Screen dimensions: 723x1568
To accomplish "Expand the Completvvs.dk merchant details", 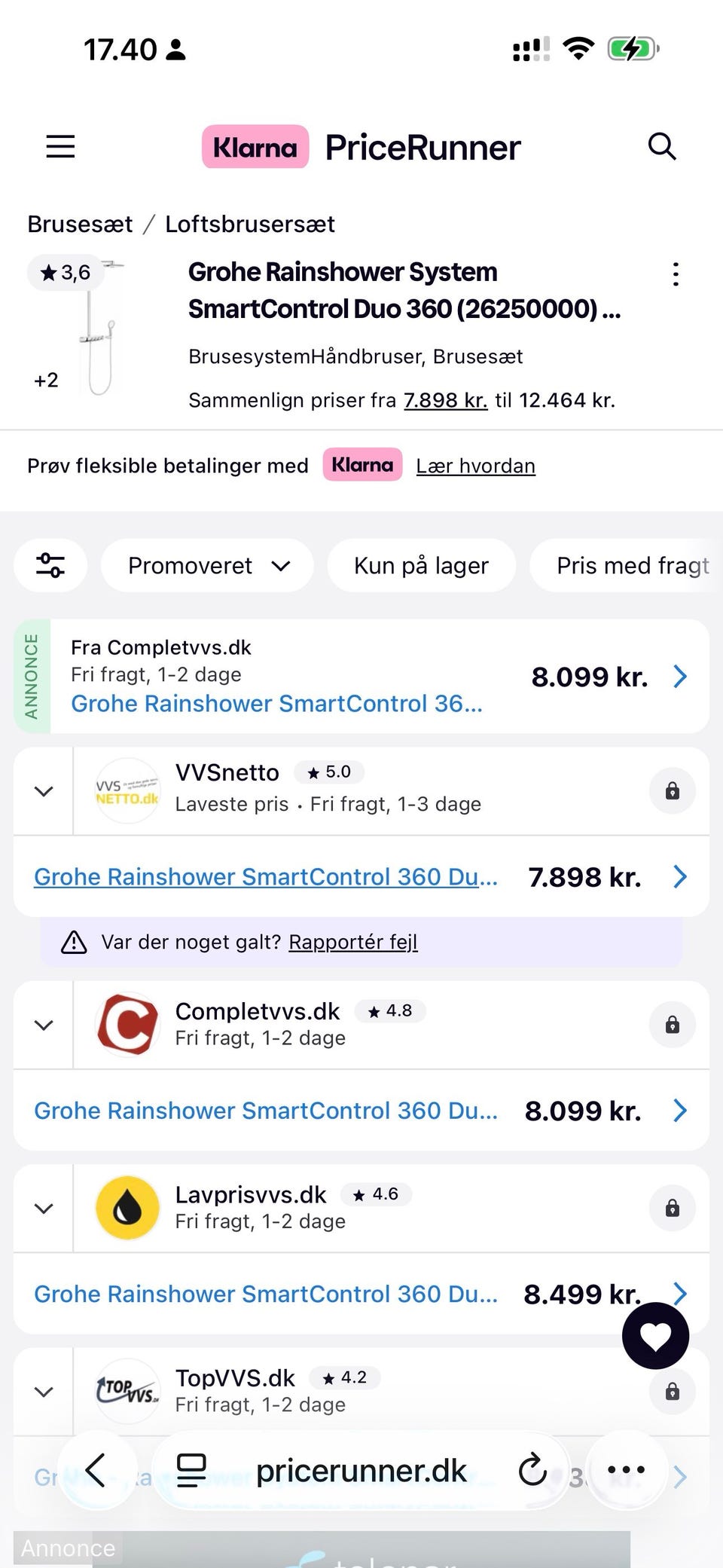I will click(44, 1025).
